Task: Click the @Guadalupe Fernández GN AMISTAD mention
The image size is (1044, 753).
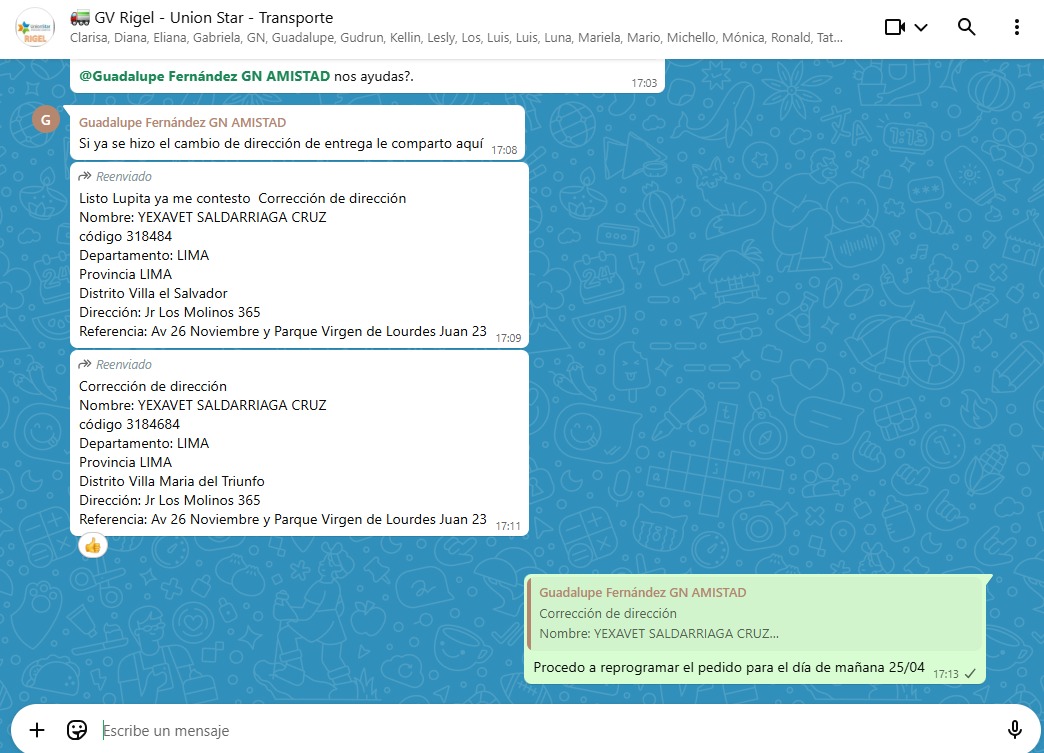Action: point(204,75)
